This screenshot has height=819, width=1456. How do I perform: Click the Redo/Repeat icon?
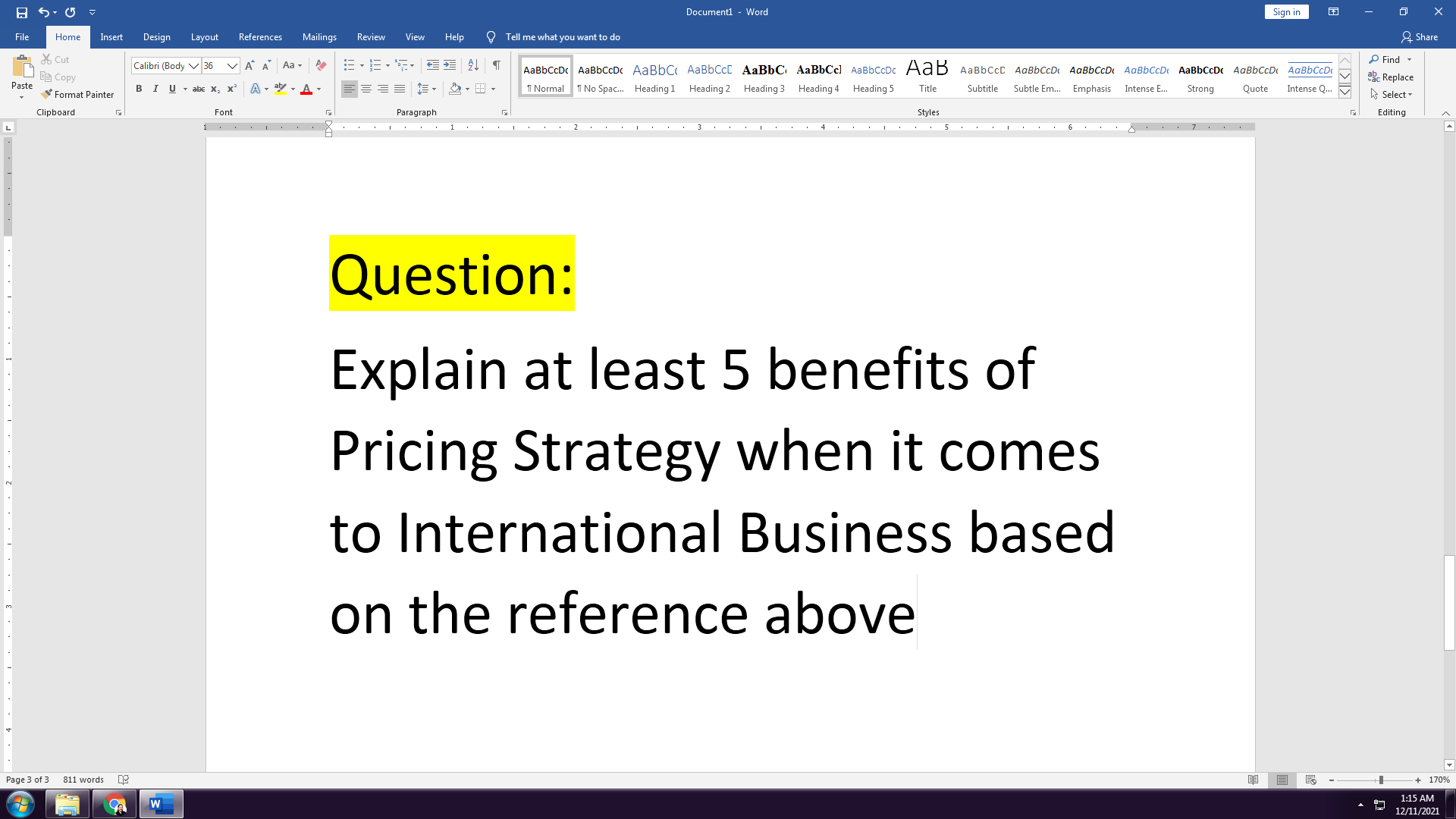point(71,12)
